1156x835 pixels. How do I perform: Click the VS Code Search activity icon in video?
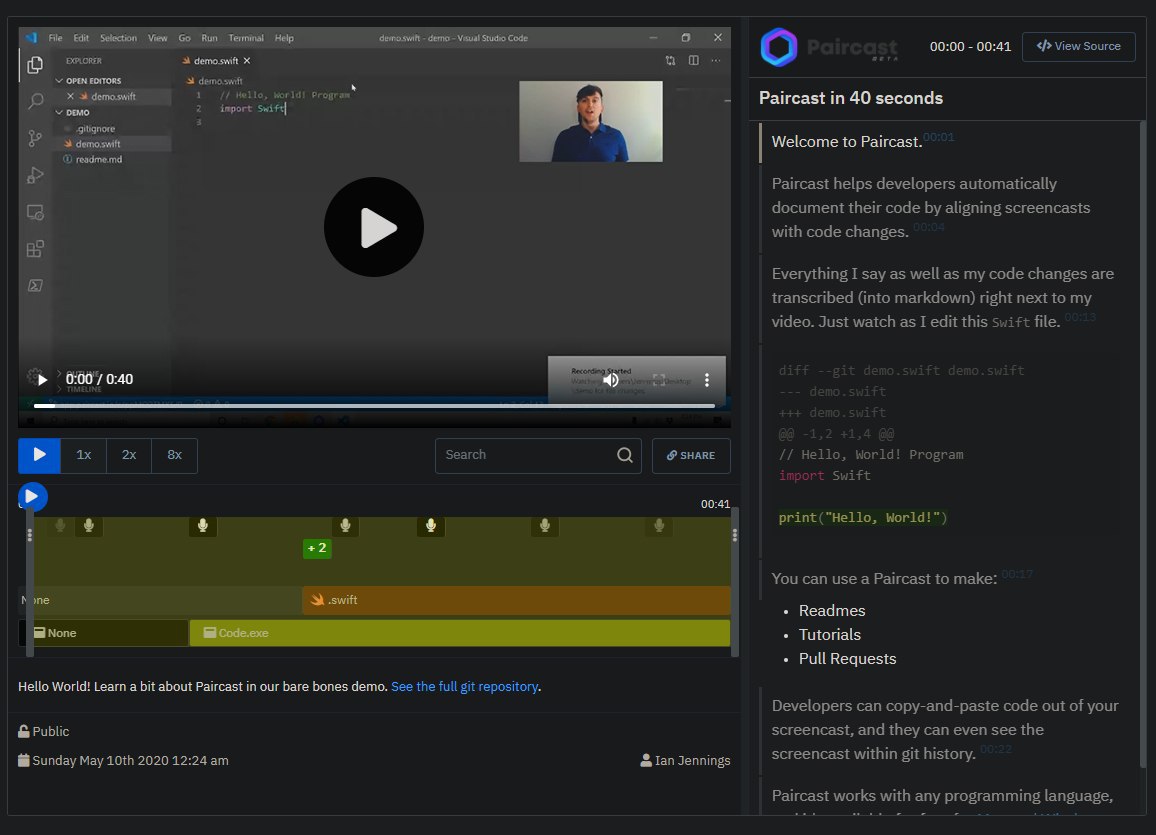coord(35,101)
